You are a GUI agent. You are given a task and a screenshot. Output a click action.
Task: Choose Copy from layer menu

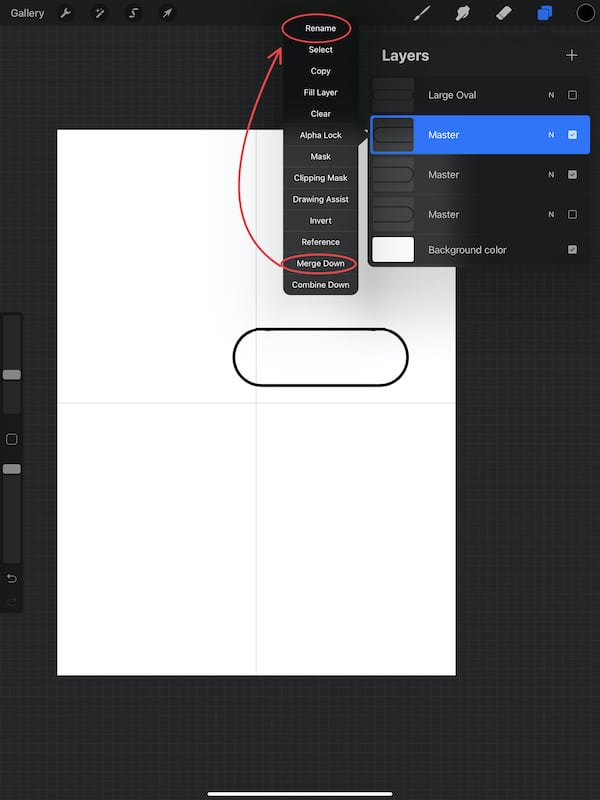point(320,71)
